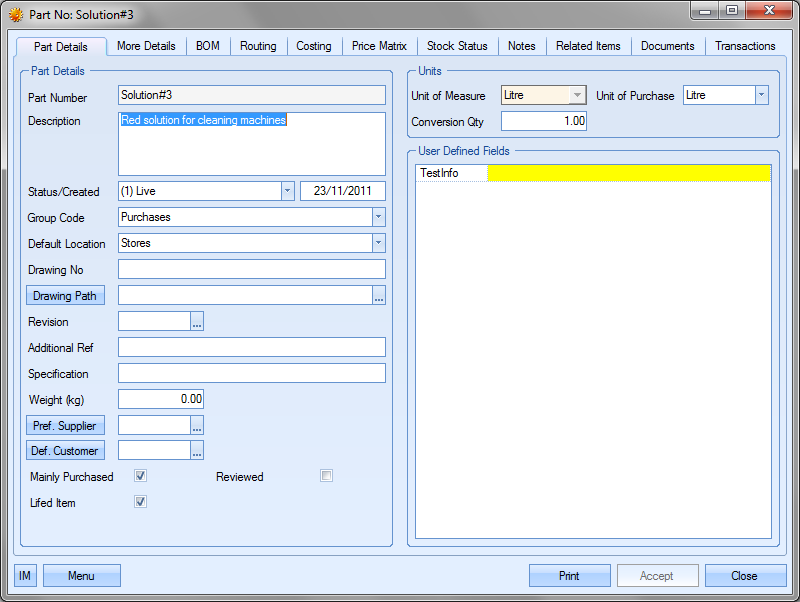Click the Description text box

click(x=251, y=144)
